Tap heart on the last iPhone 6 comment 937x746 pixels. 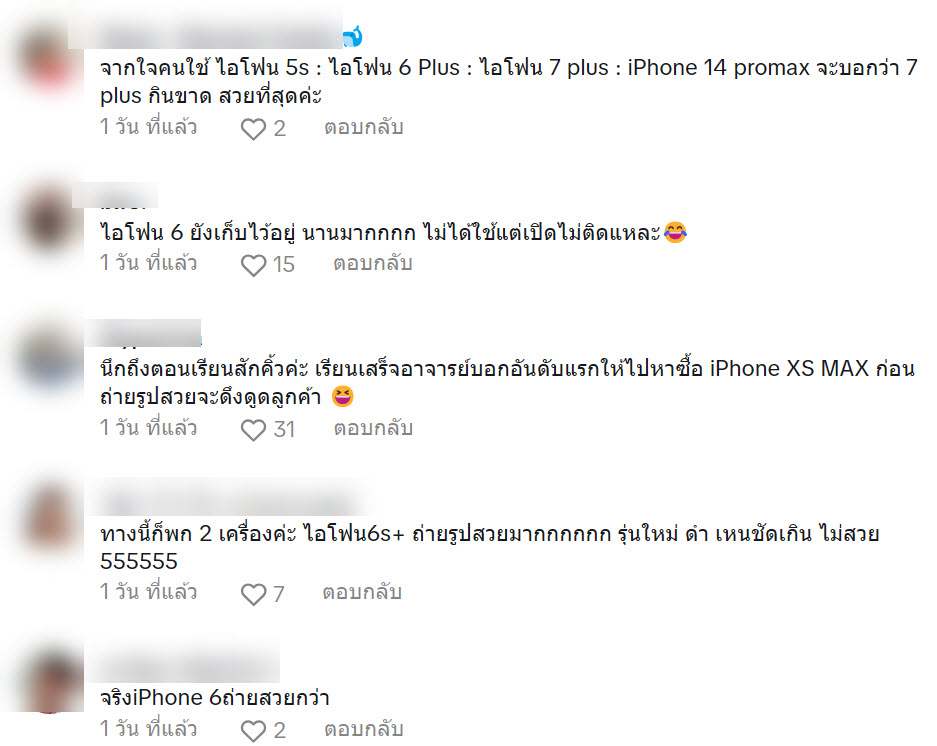coord(253,730)
